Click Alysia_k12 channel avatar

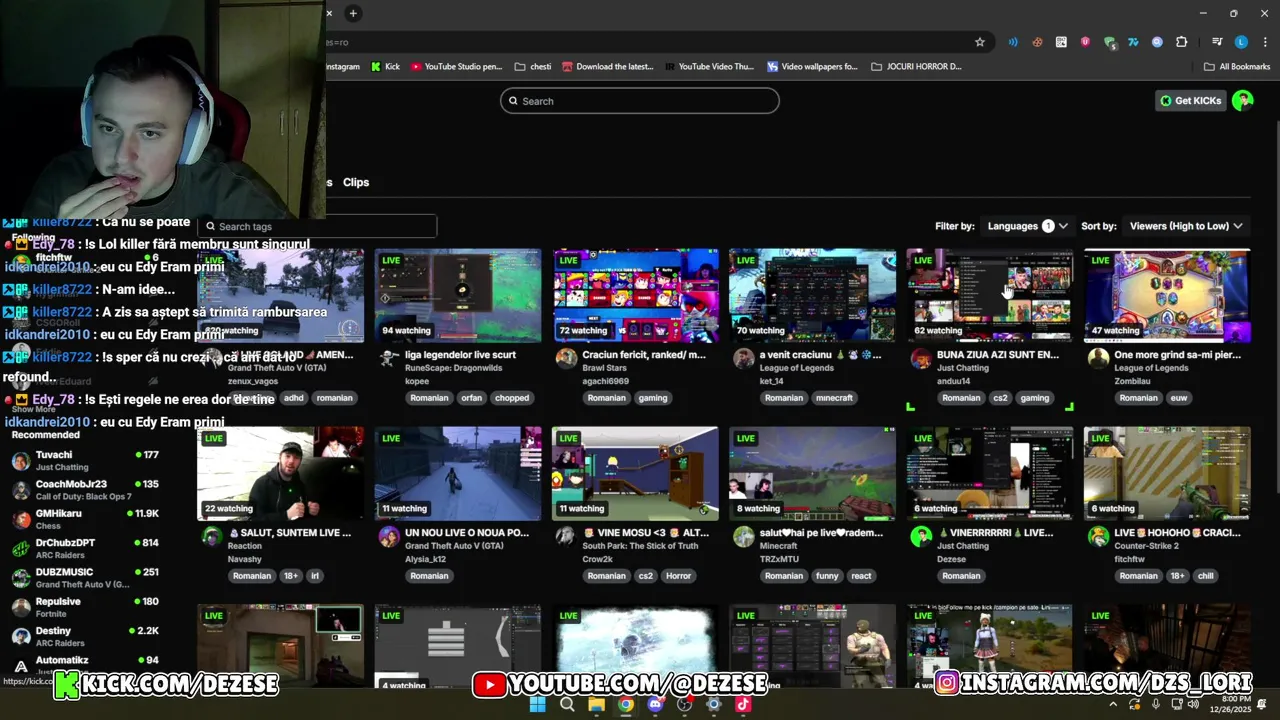click(389, 536)
